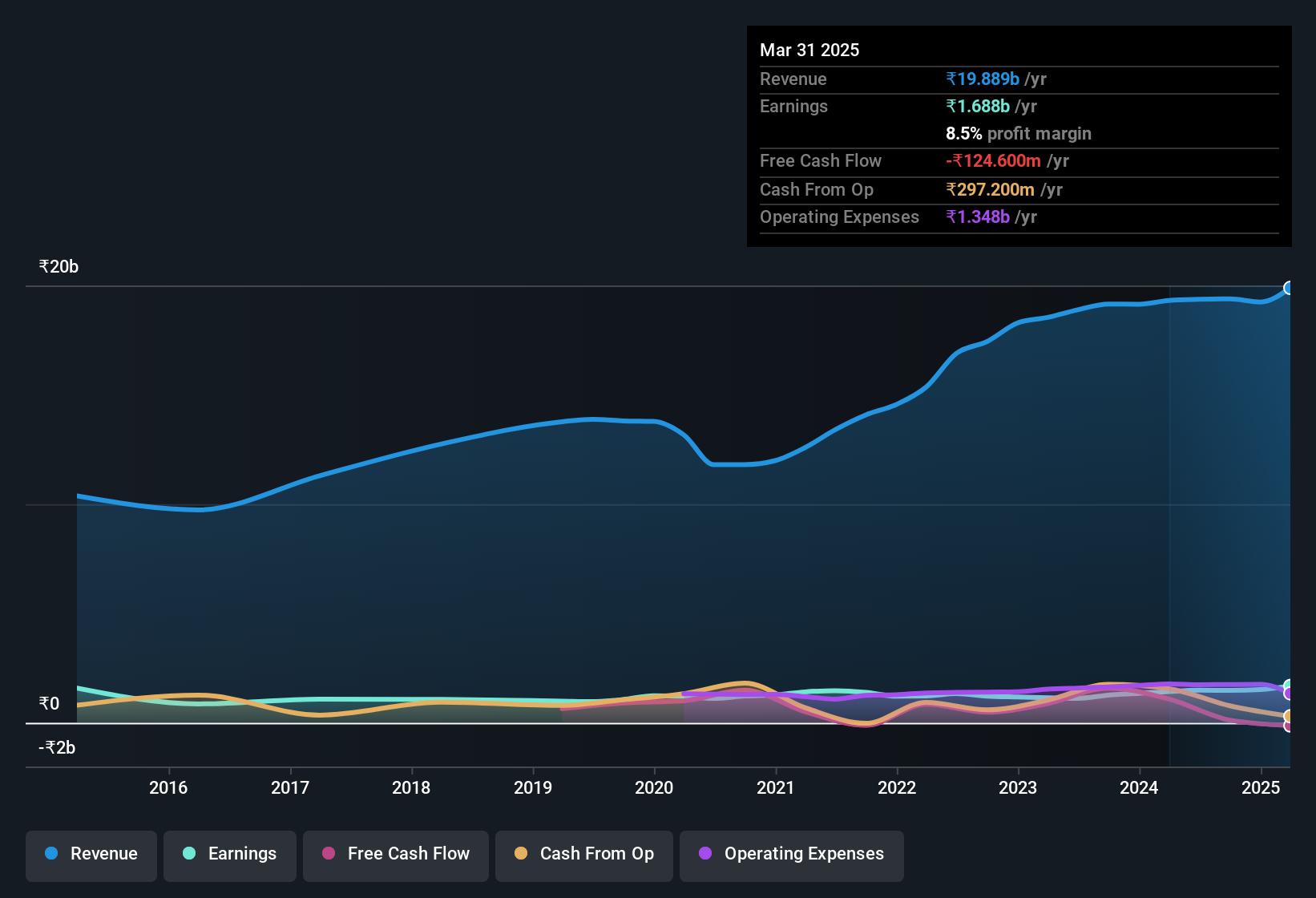This screenshot has width=1316, height=898.
Task: Click the 2022 x-axis year label
Action: [x=897, y=787]
